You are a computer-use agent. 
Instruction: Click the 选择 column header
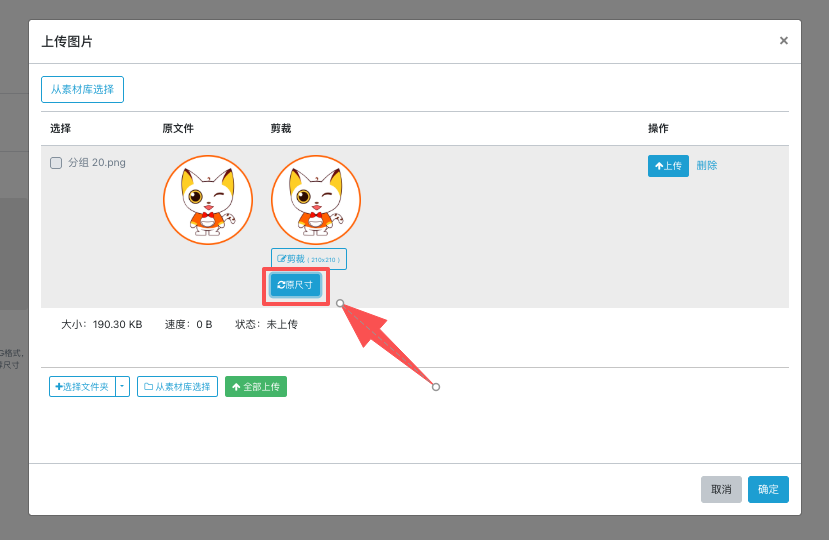click(60, 129)
